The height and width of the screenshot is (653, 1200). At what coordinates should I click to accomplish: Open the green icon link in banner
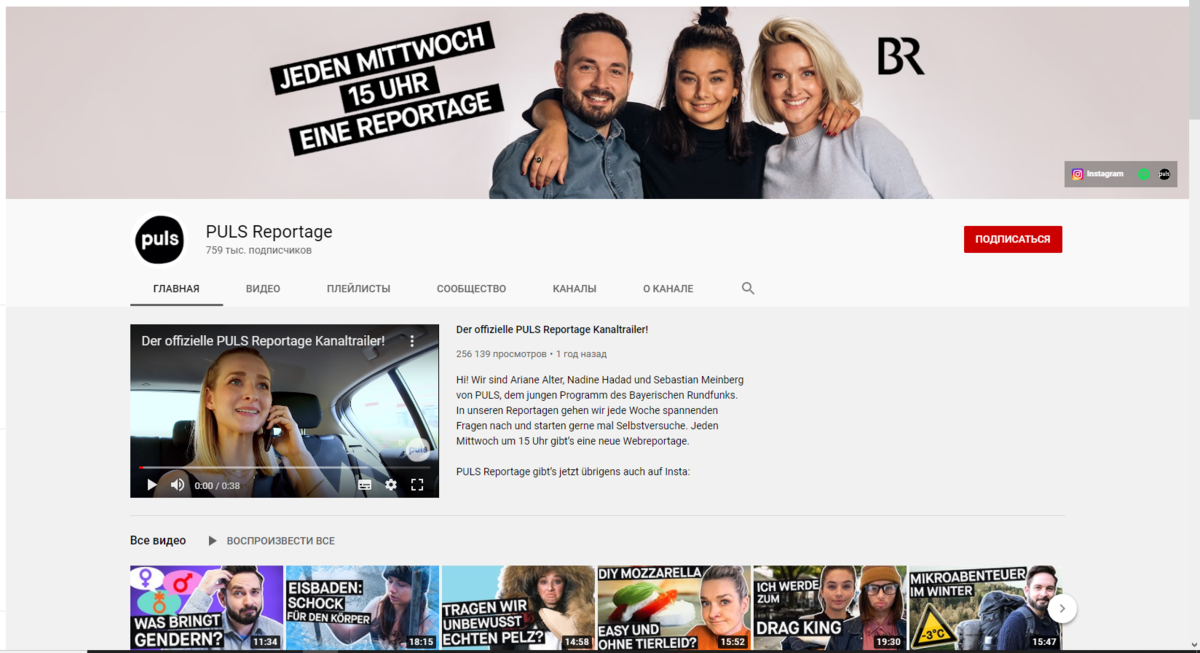(x=1144, y=174)
